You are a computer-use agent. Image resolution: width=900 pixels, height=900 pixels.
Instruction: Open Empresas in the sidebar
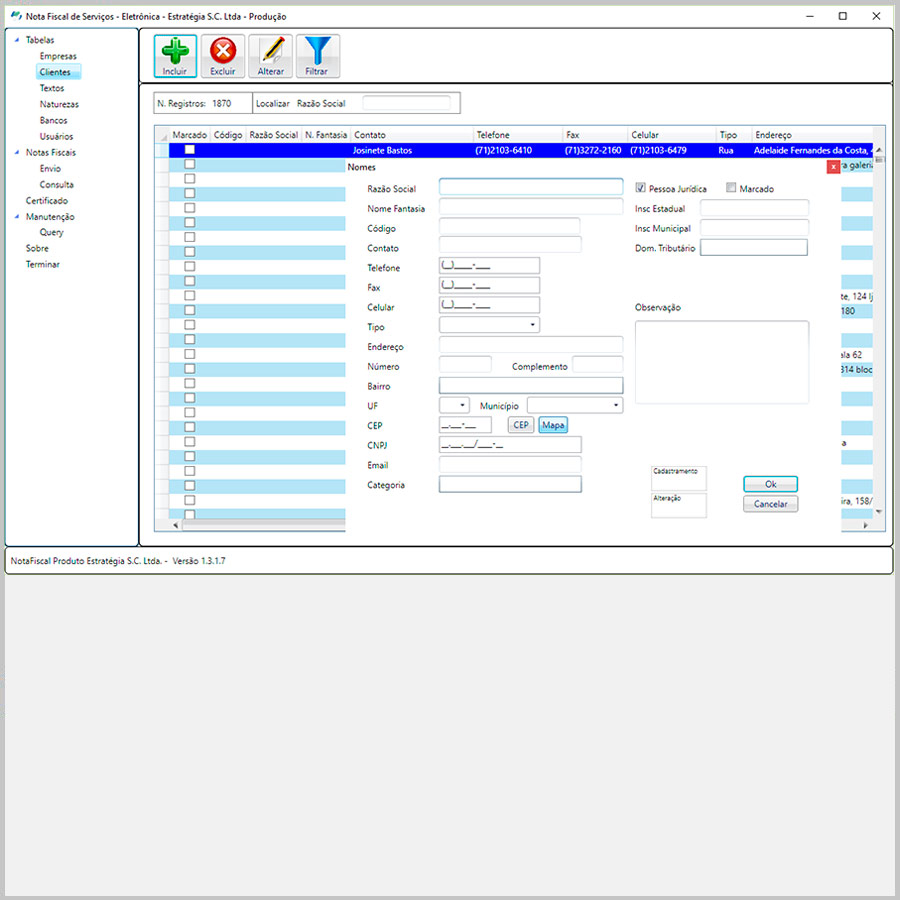58,56
